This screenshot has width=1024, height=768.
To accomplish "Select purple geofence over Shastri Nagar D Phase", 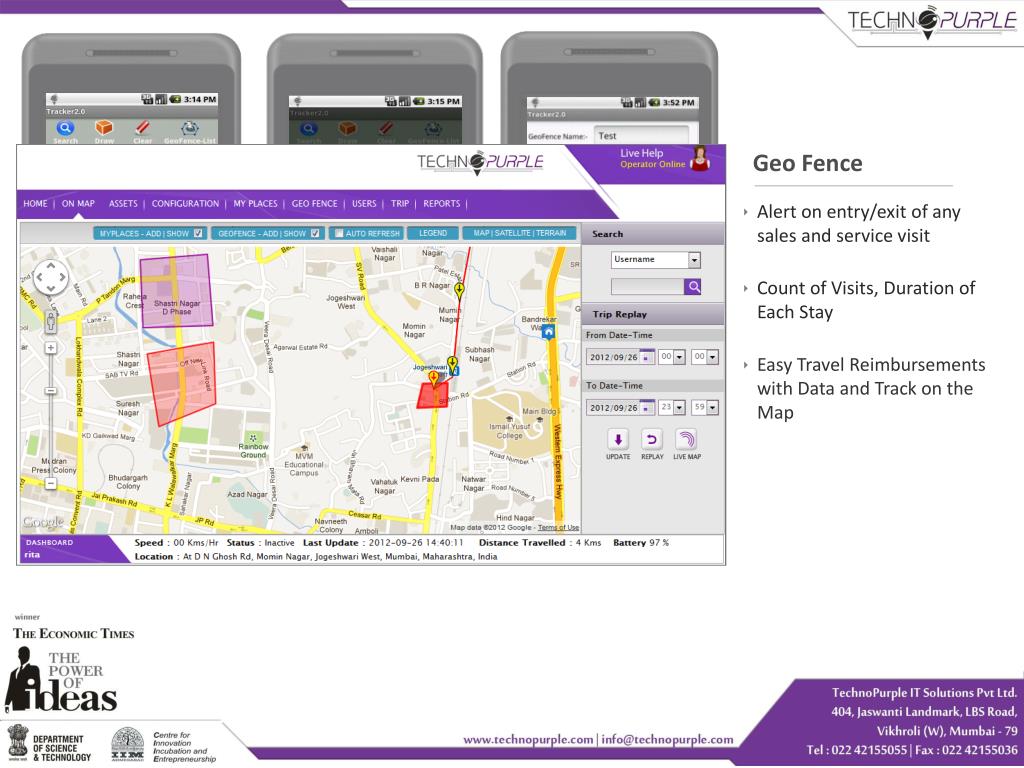I will pos(176,291).
